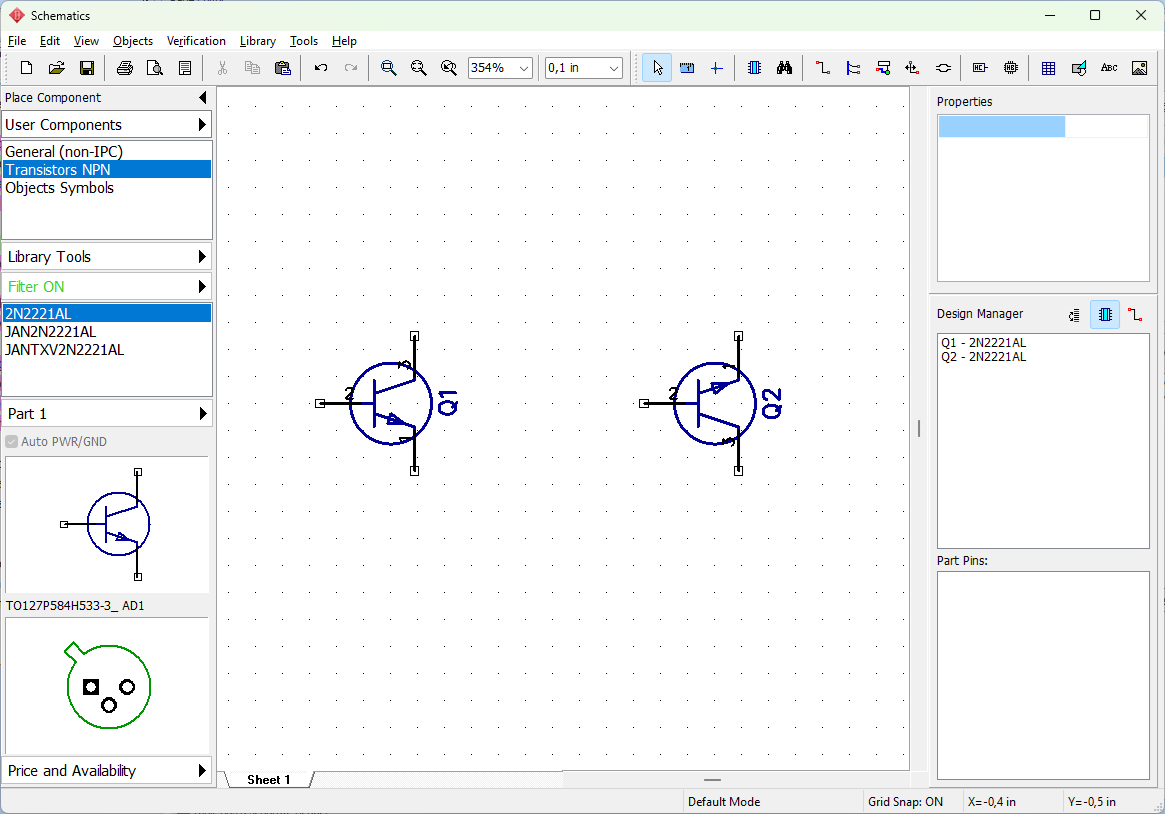Screen dimensions: 1165x814
Task: Open the Objects menu
Action: click(x=133, y=41)
